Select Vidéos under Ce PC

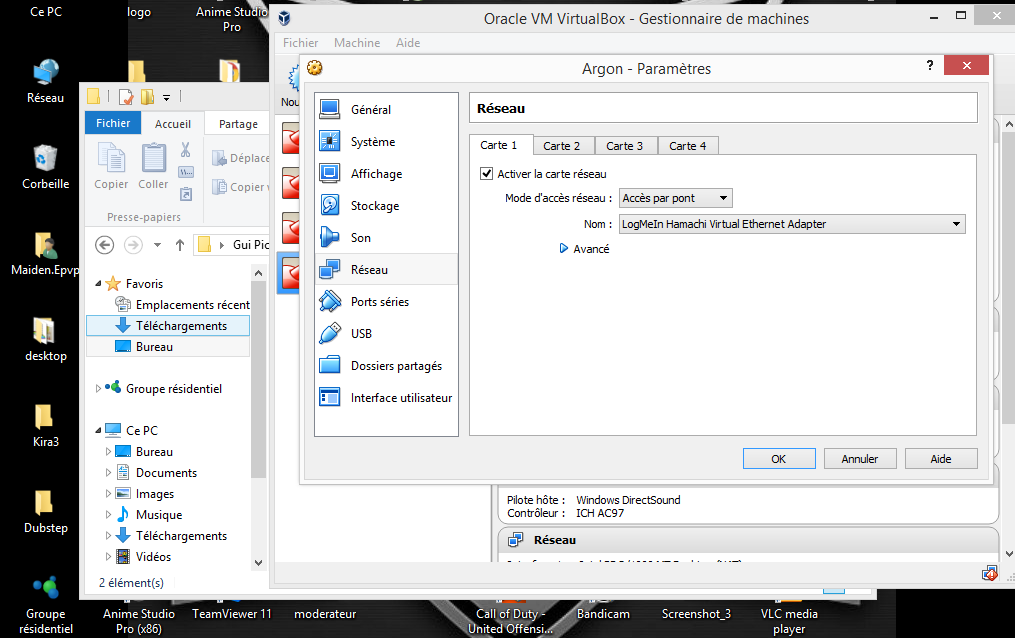tap(143, 556)
